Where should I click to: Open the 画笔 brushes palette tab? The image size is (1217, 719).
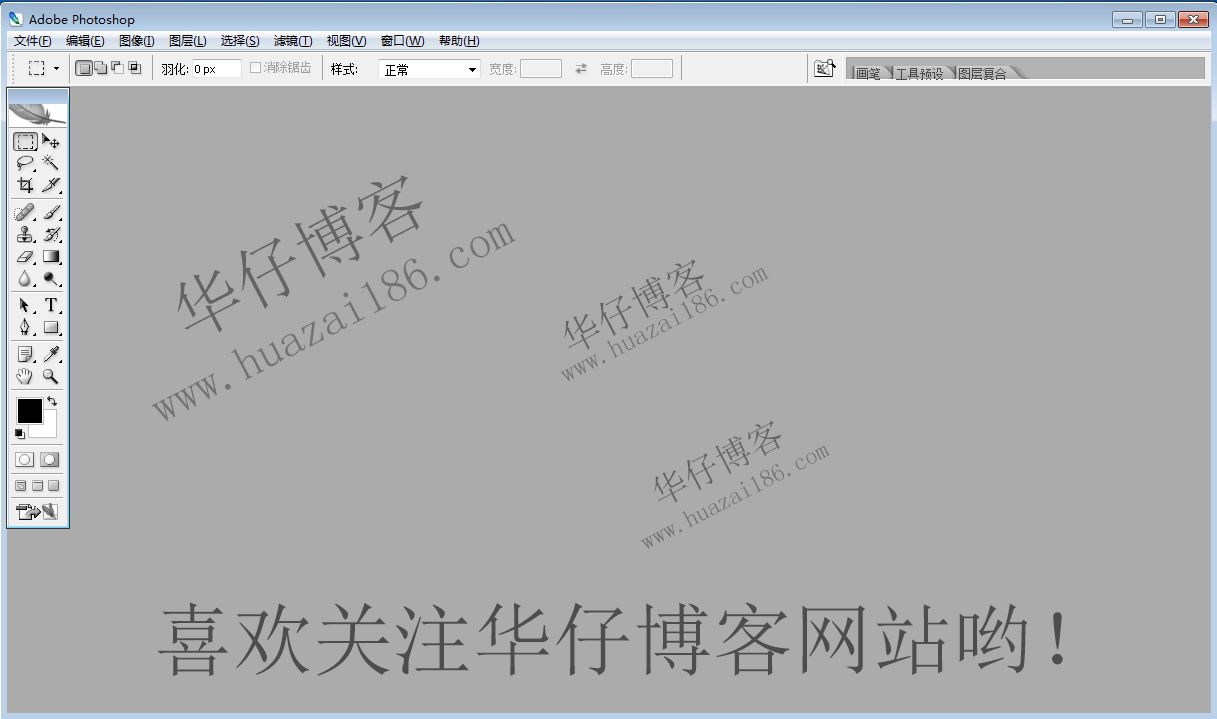click(868, 73)
